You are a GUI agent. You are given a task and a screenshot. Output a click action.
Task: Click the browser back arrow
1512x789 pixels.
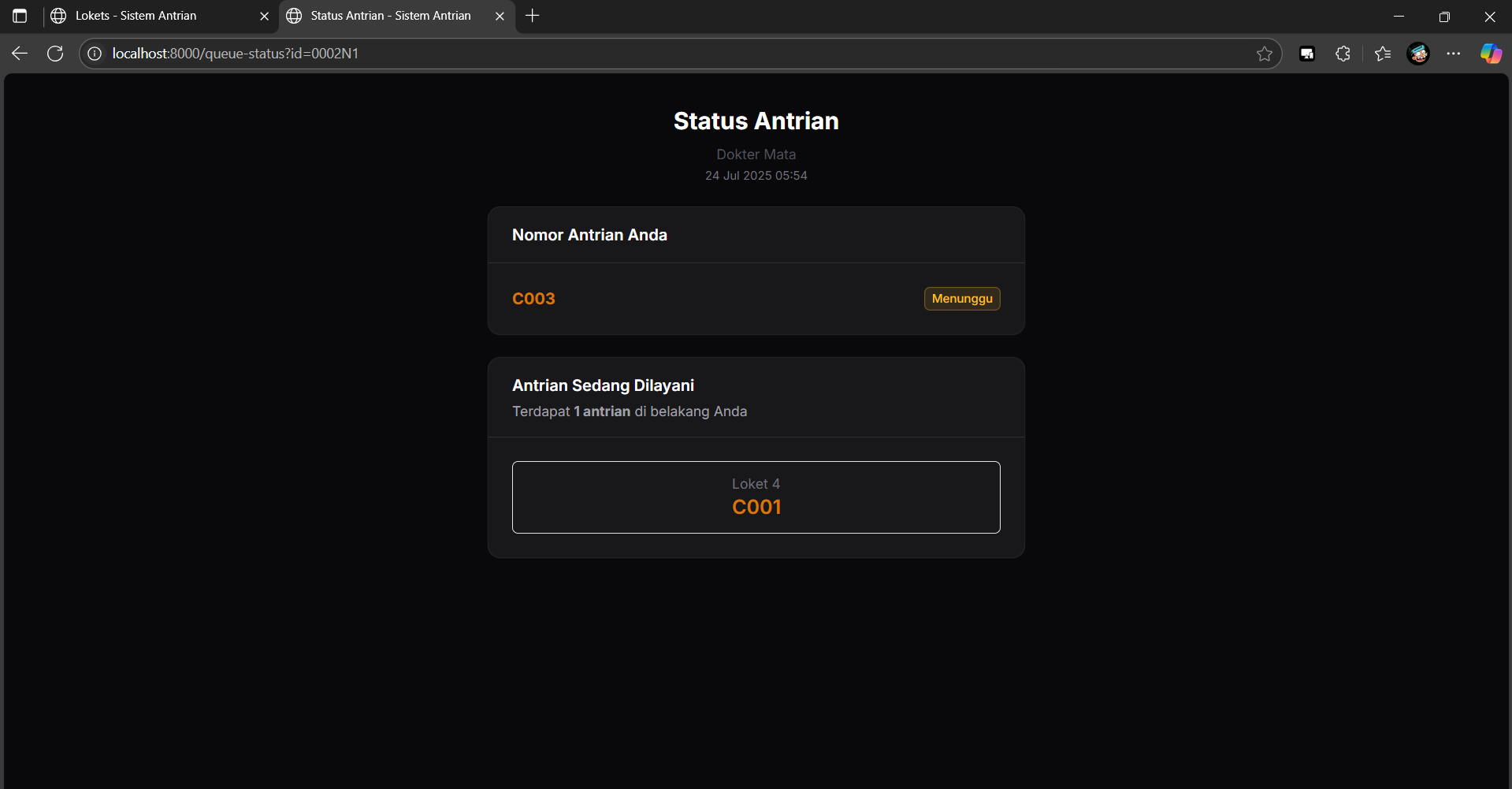coord(20,54)
